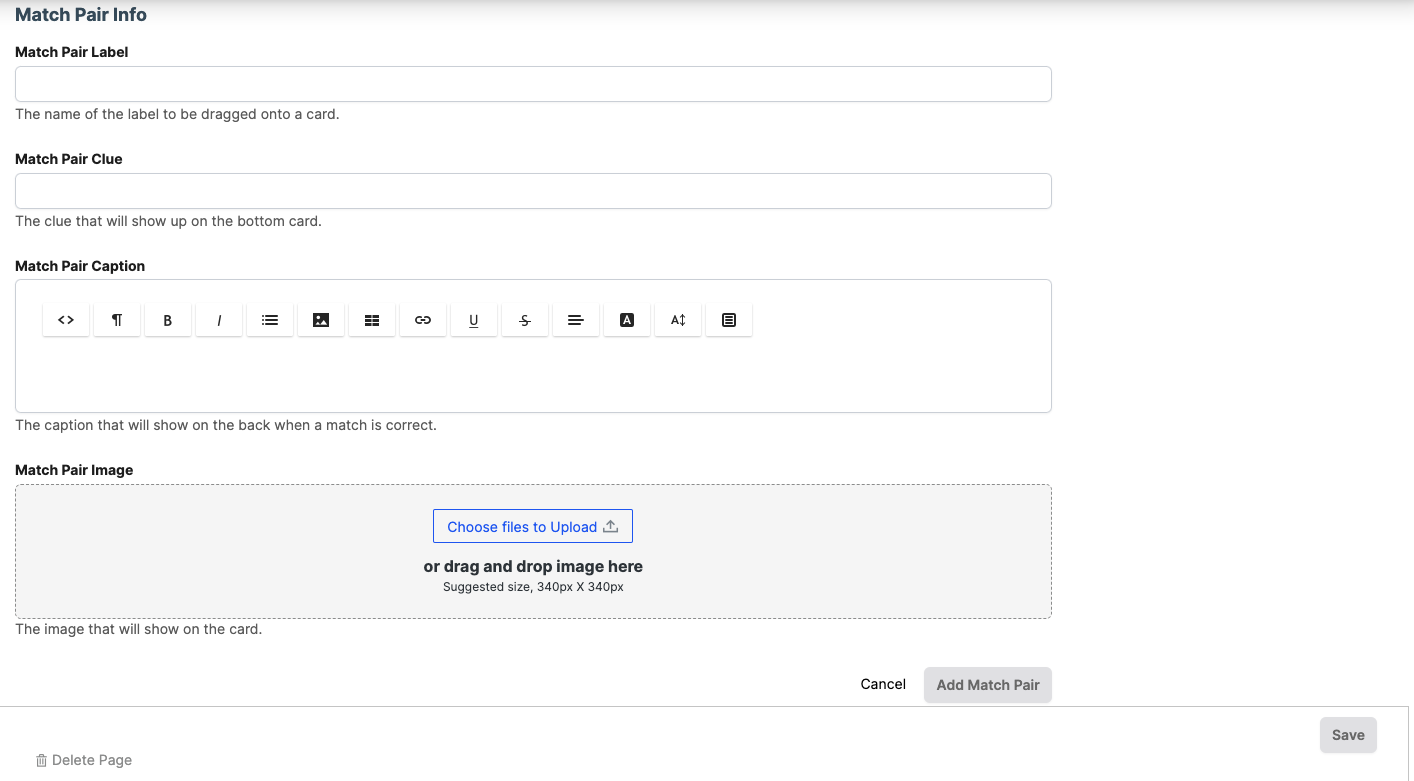1414x781 pixels.
Task: Click the Delete Page link
Action: tap(84, 760)
